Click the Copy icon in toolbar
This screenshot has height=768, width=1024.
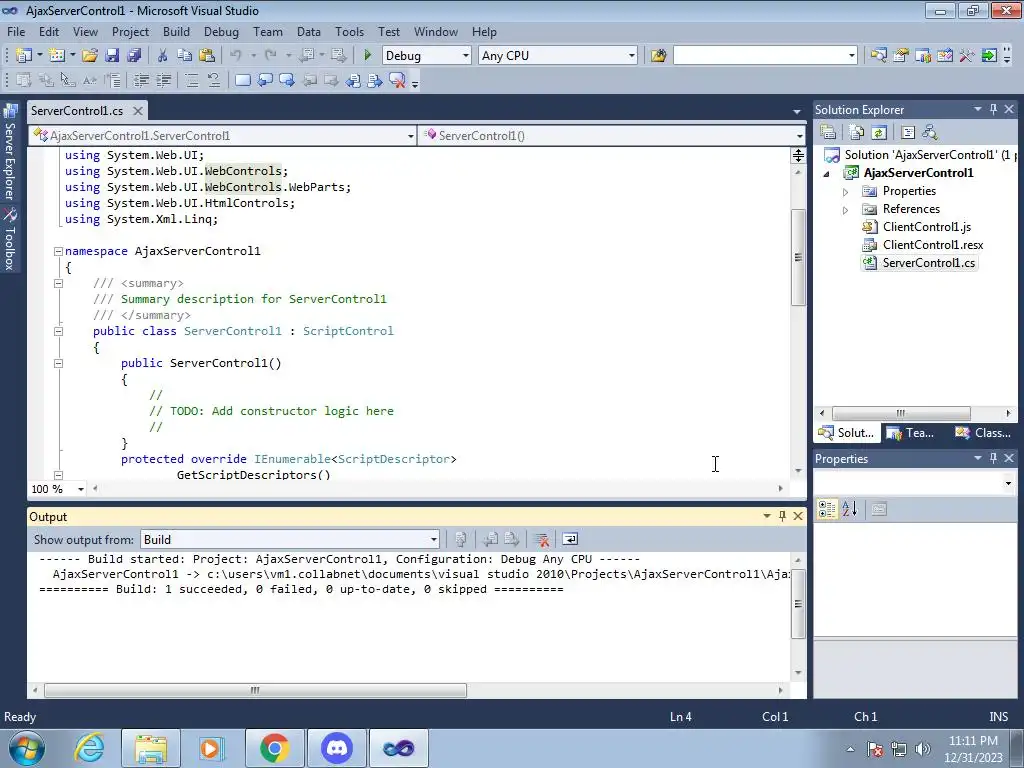[x=184, y=56]
